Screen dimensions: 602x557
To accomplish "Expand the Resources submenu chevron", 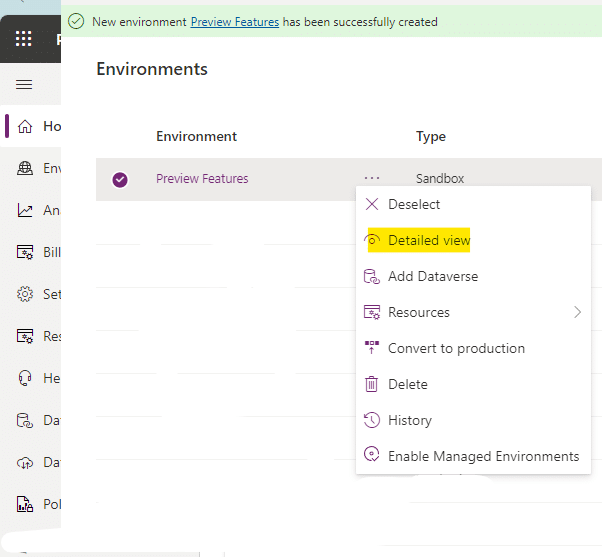I will (x=577, y=312).
